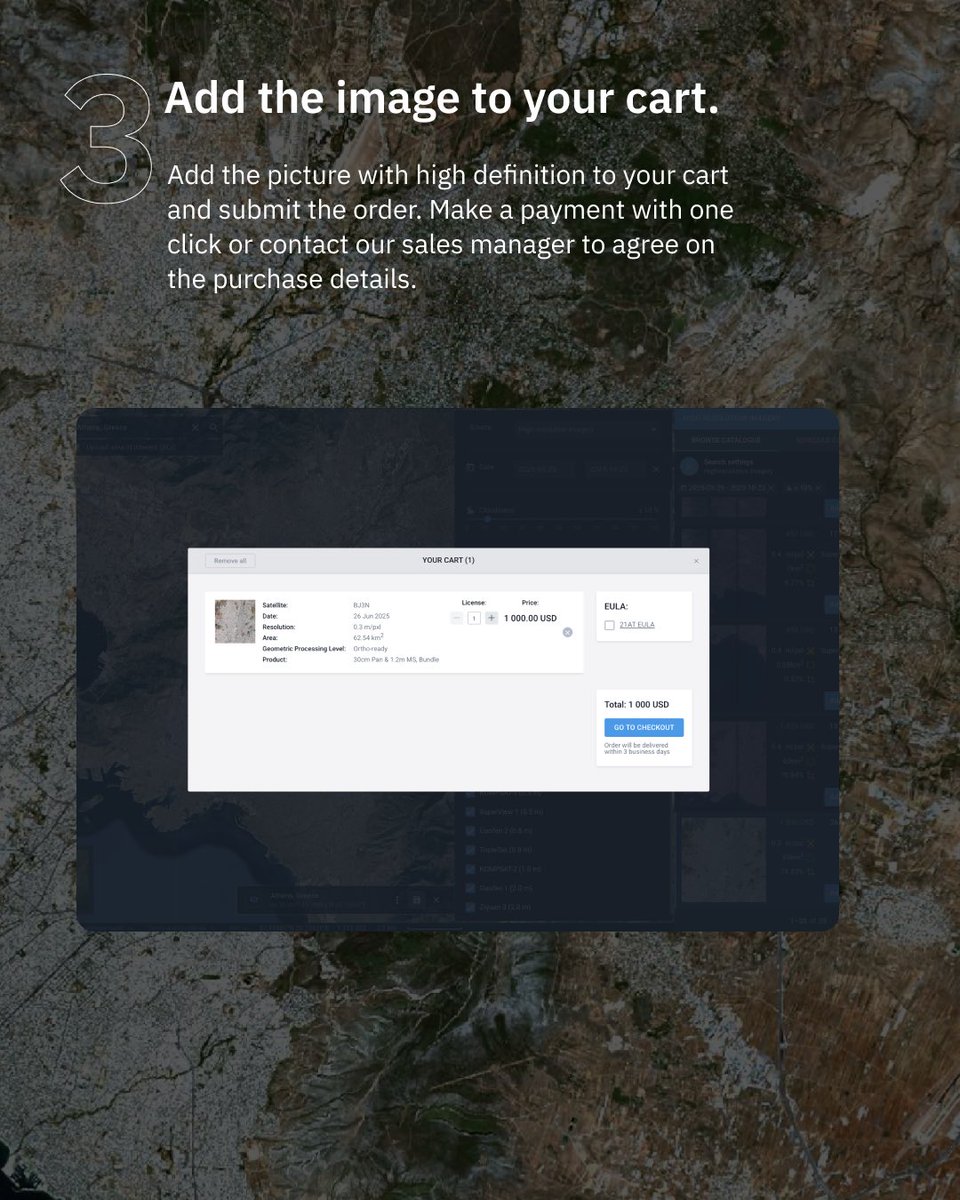Image resolution: width=960 pixels, height=1200 pixels.
Task: Toggle the KOMPSAT-2 (1.0 m) checkbox
Action: coord(472,869)
